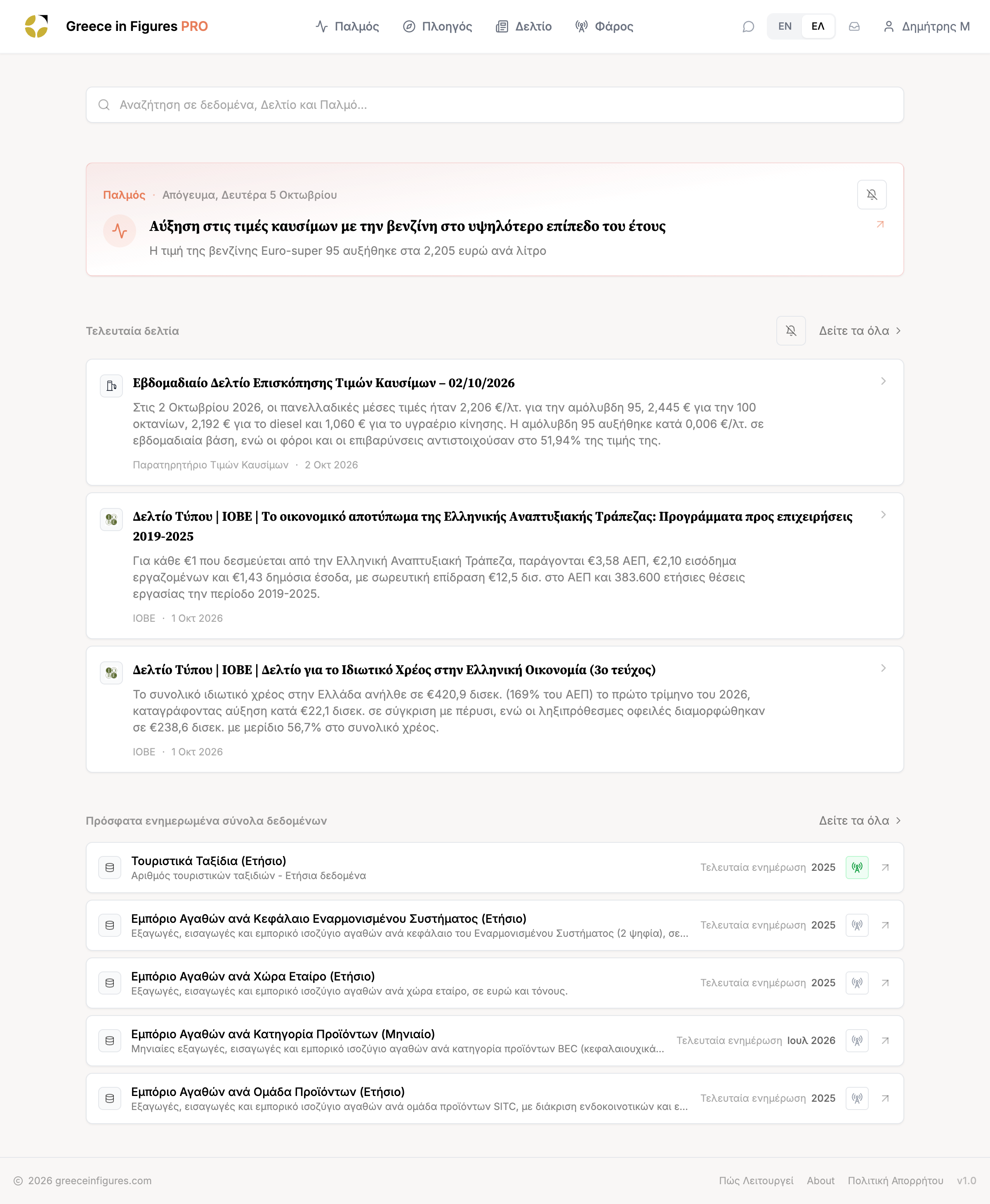Expand the fuel prices bulletin chevron
Screen dimensions: 990x1204
click(883, 381)
